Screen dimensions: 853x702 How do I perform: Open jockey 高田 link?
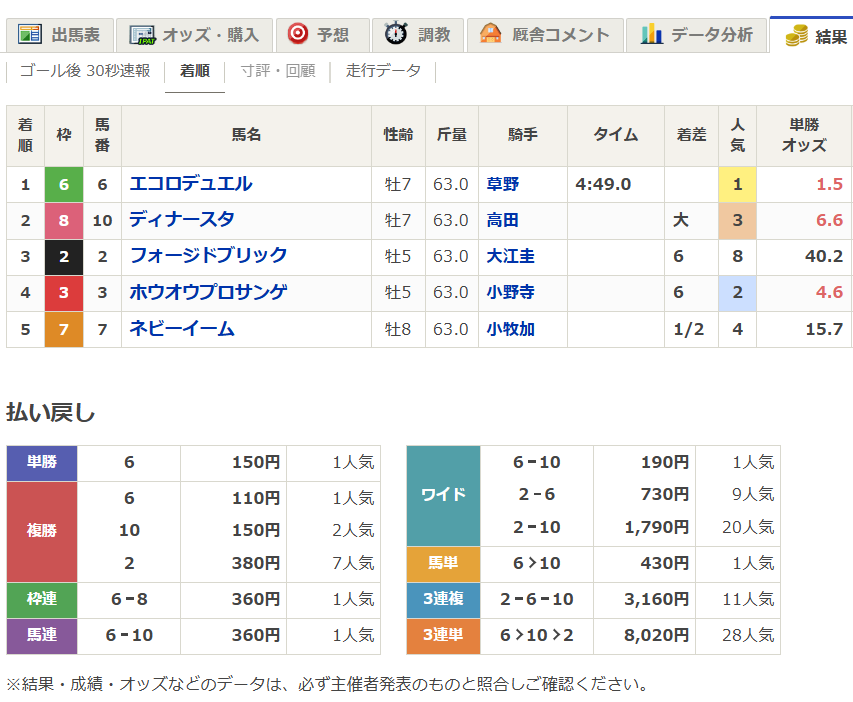[503, 220]
